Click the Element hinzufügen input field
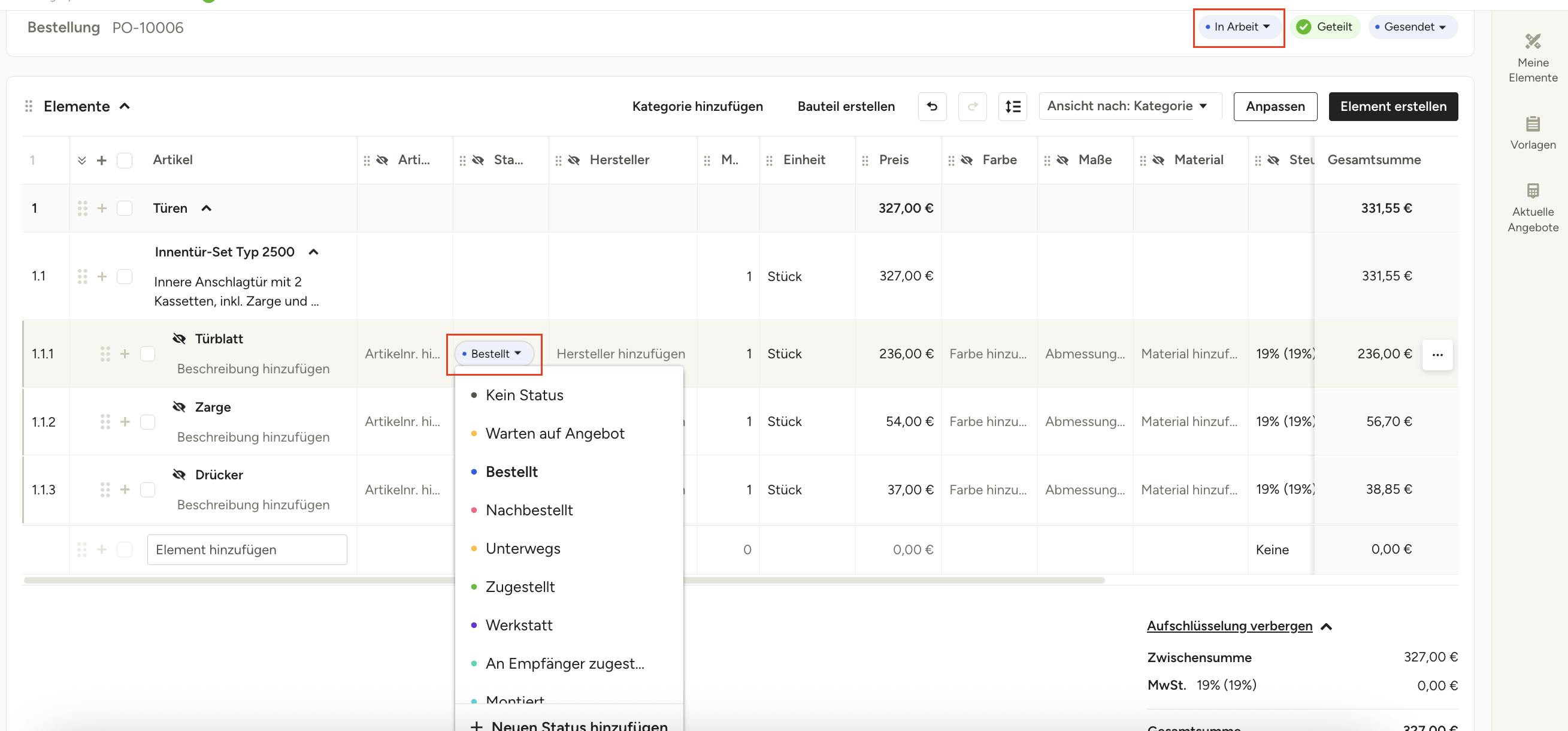The height and width of the screenshot is (731, 1568). (x=247, y=549)
